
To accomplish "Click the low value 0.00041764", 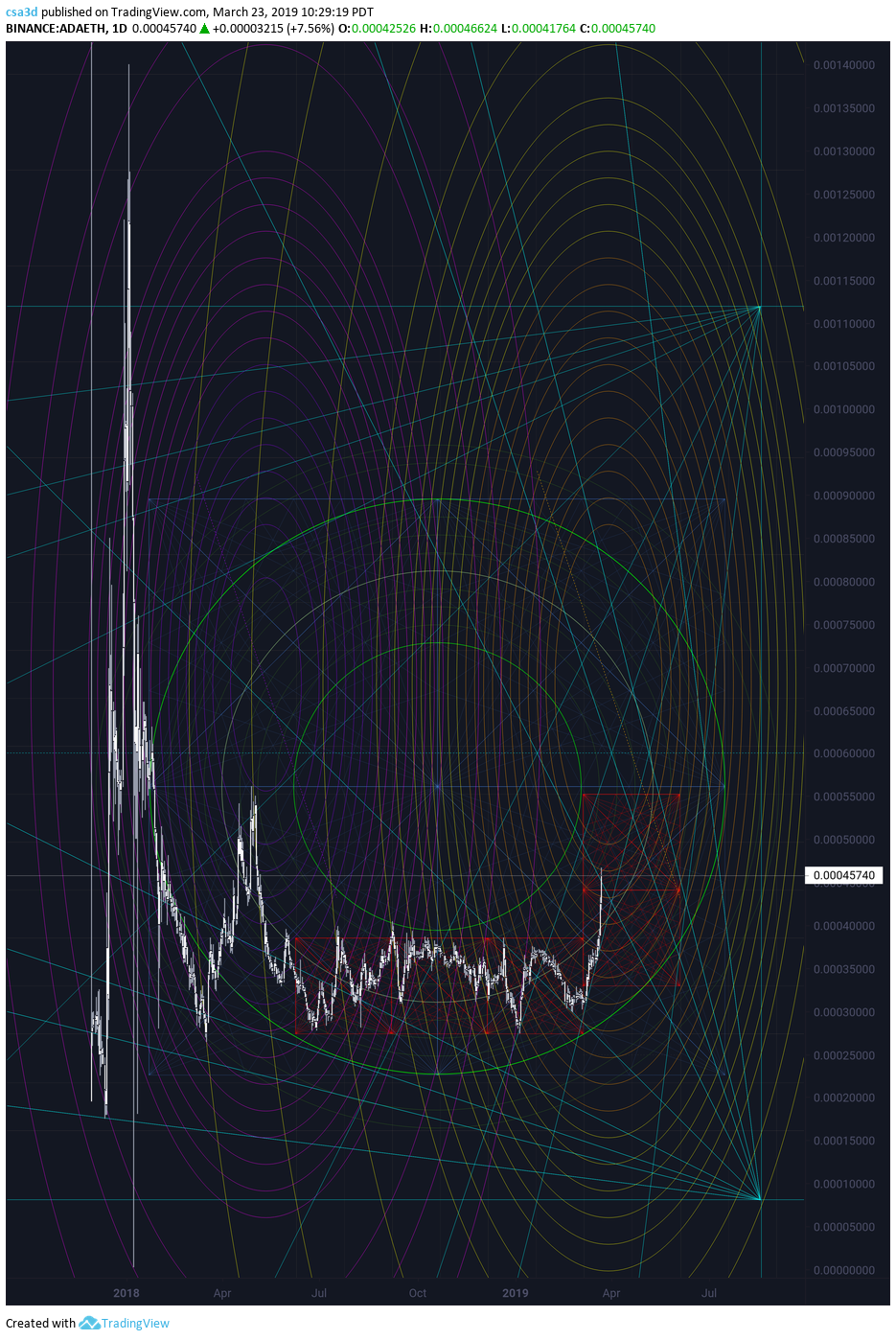I will (543, 29).
